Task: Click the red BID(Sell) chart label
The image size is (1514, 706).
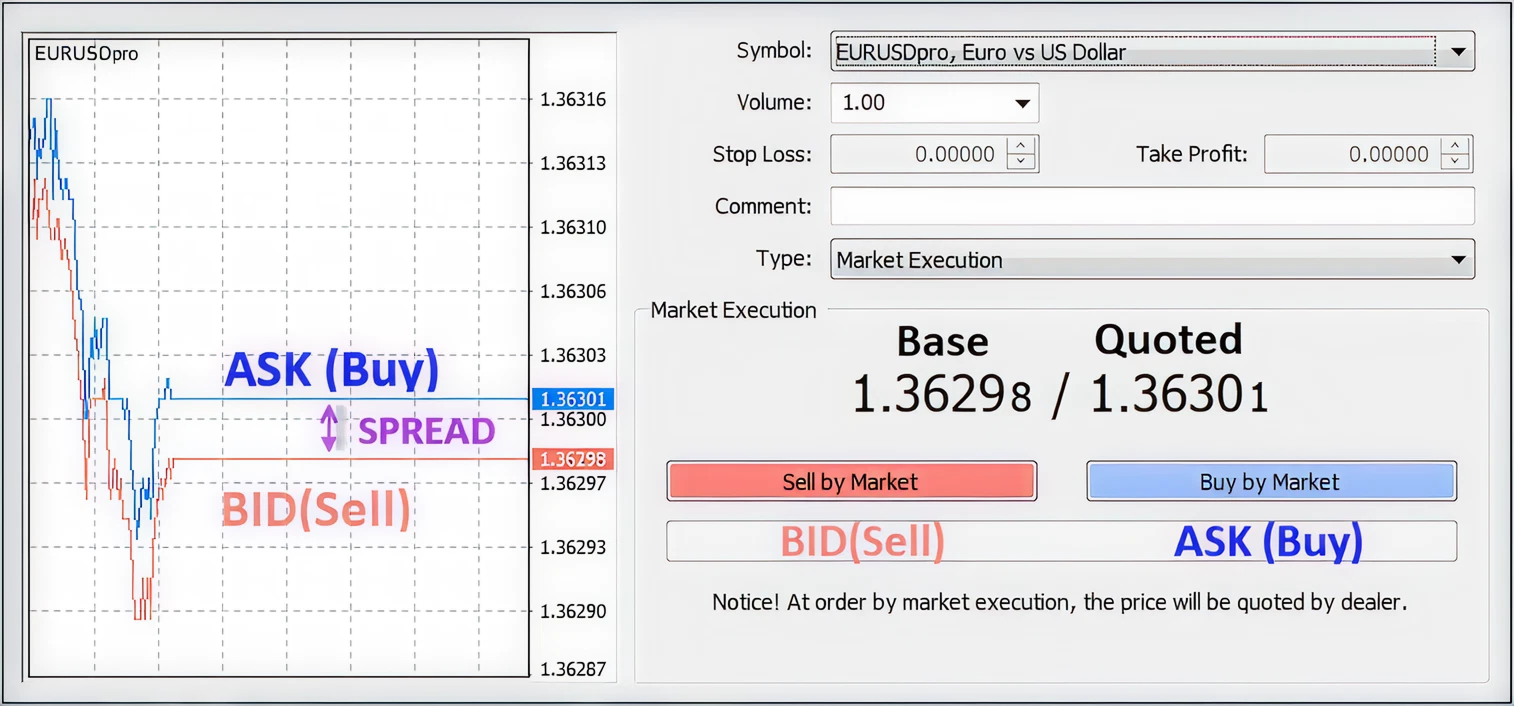Action: [316, 510]
